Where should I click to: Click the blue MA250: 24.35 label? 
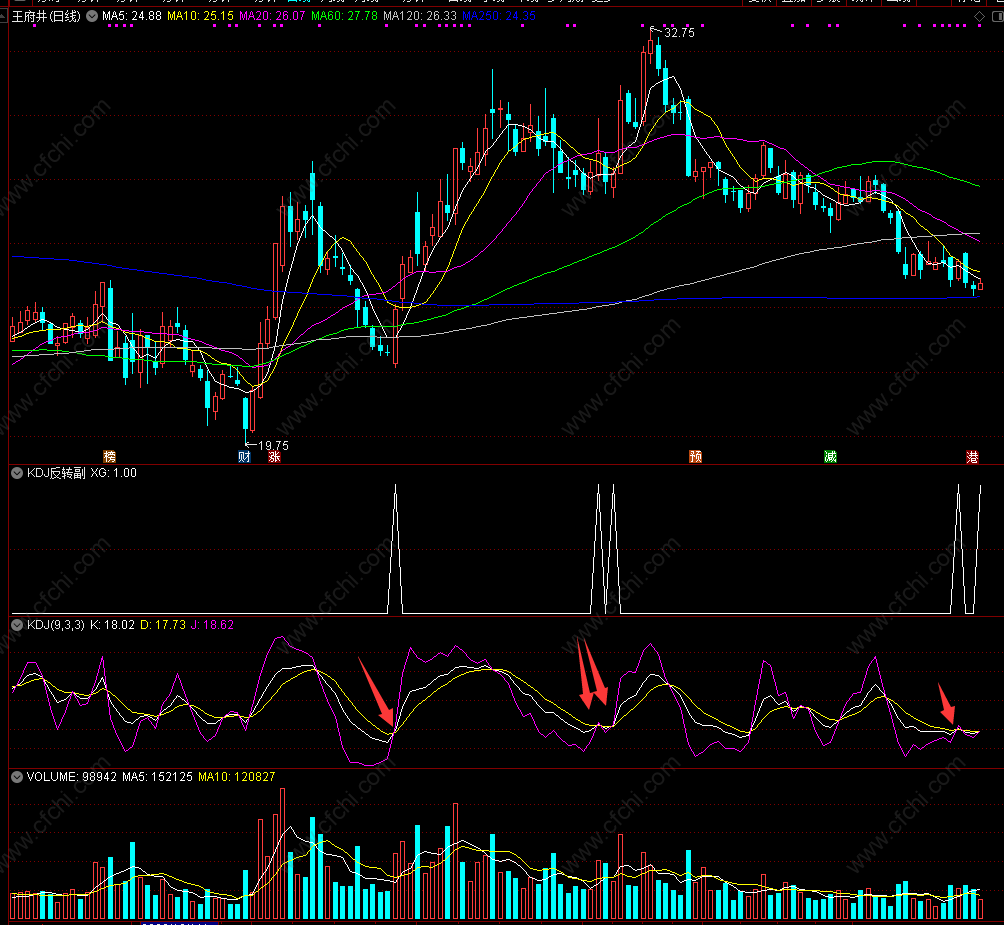[x=499, y=16]
